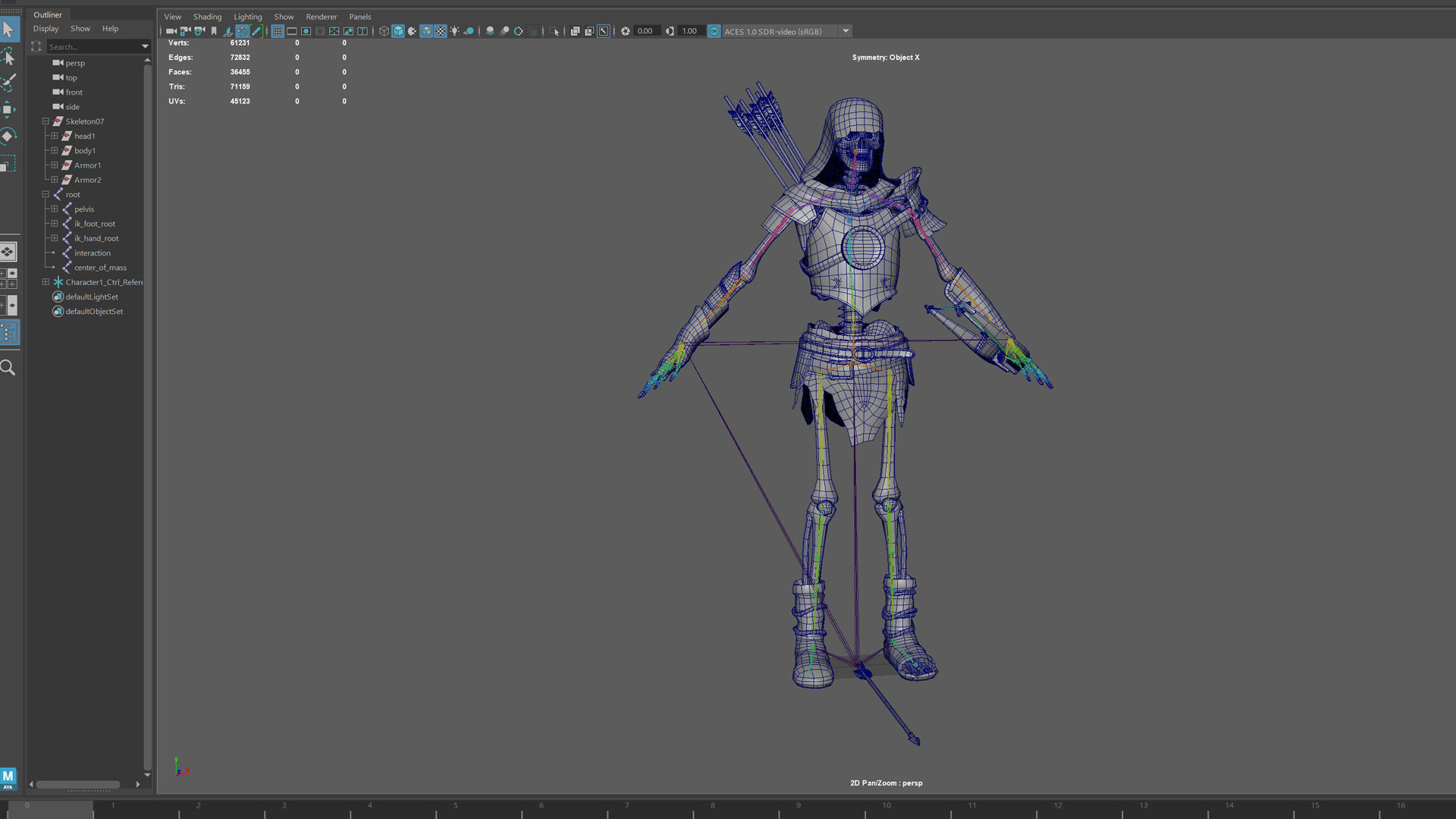Open the Outliner Display menu
The width and height of the screenshot is (1456, 819).
(x=45, y=29)
